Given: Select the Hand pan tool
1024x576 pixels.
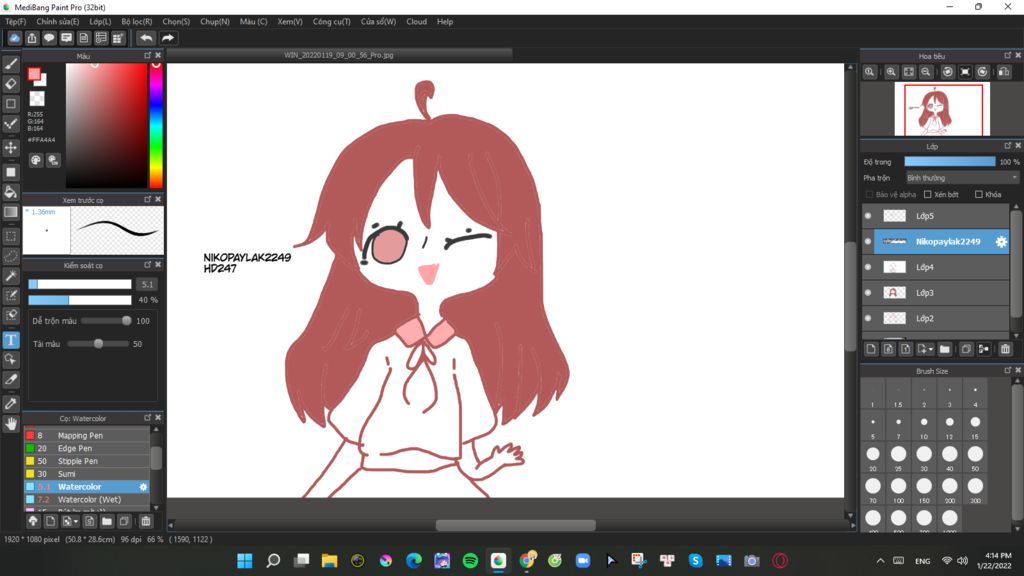Looking at the screenshot, I should (11, 424).
